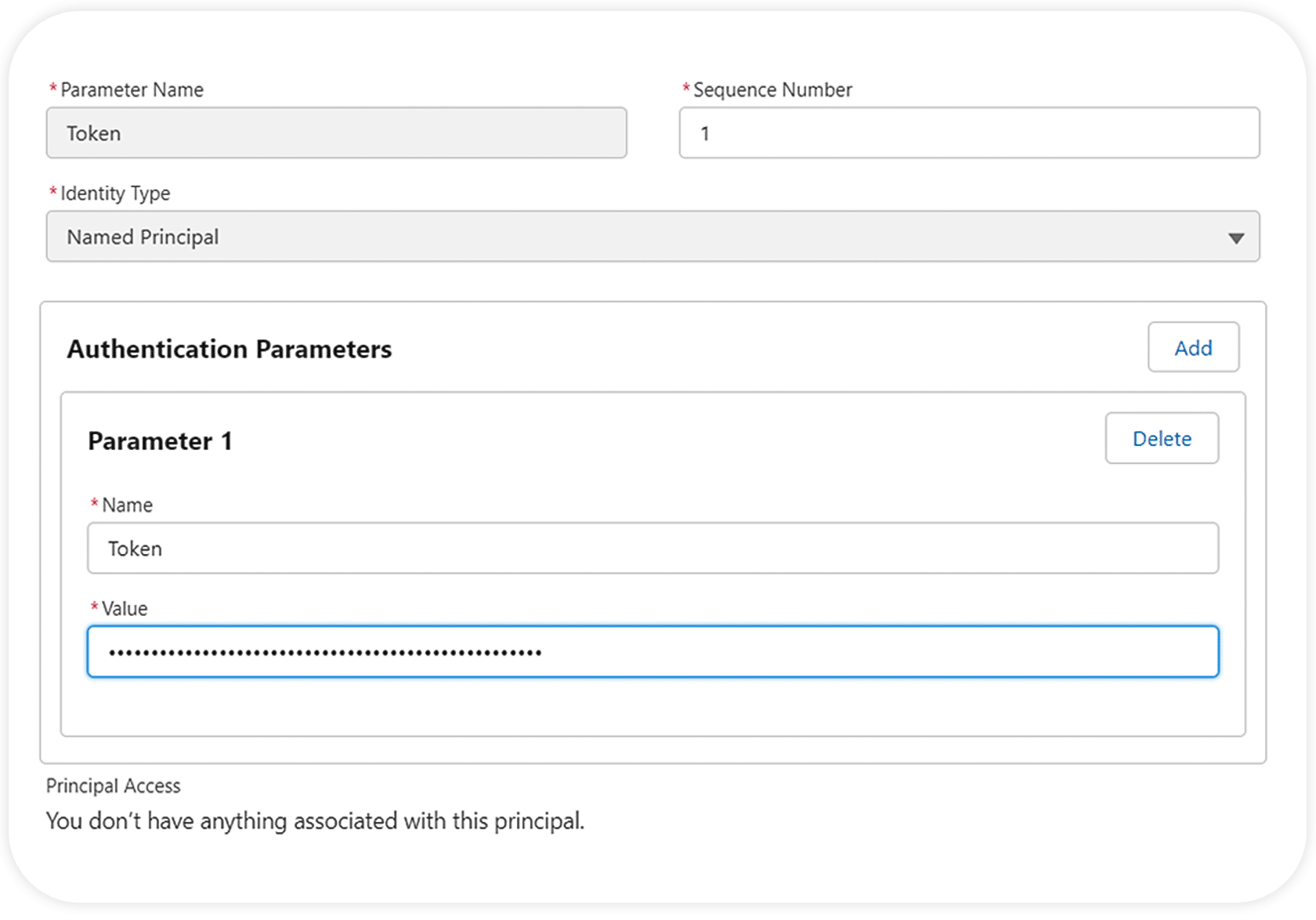This screenshot has width=1316, height=920.
Task: Click the masked Value input field
Action: point(653,652)
